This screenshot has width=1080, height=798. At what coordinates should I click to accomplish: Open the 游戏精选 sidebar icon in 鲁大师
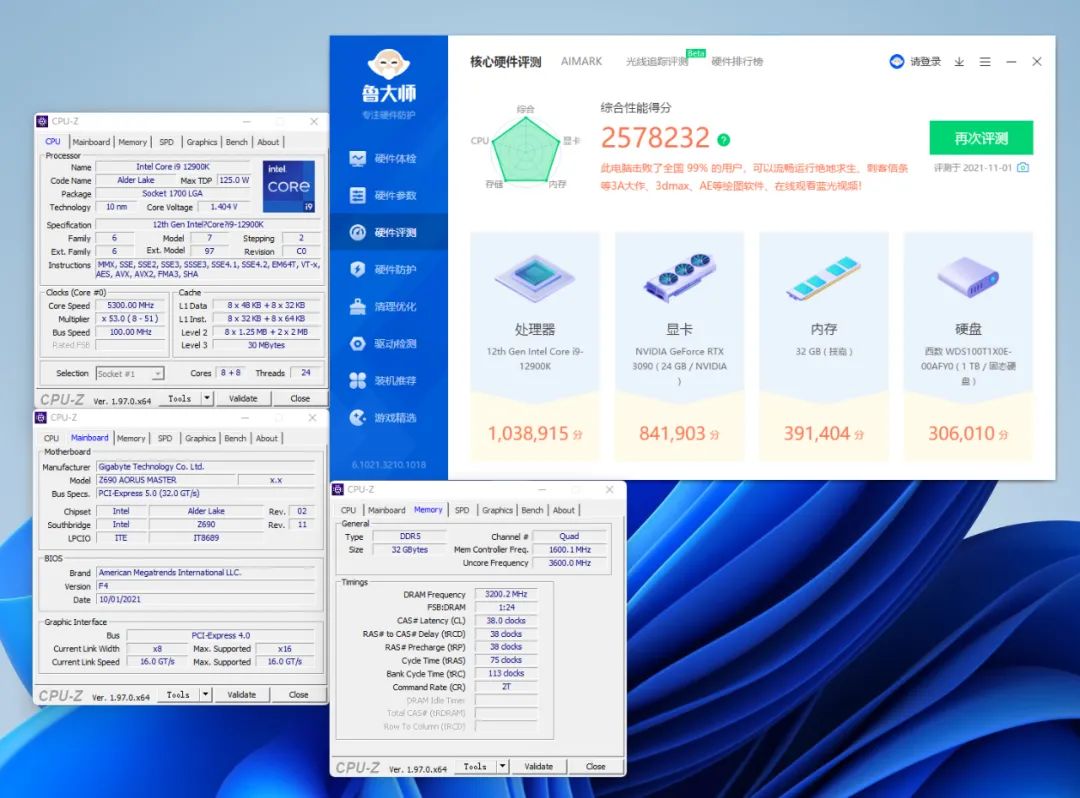(x=357, y=417)
